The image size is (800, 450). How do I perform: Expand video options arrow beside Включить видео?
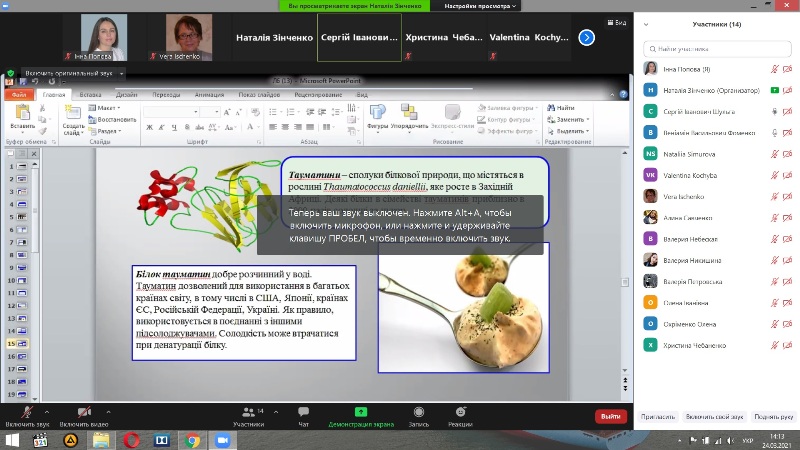[108, 409]
